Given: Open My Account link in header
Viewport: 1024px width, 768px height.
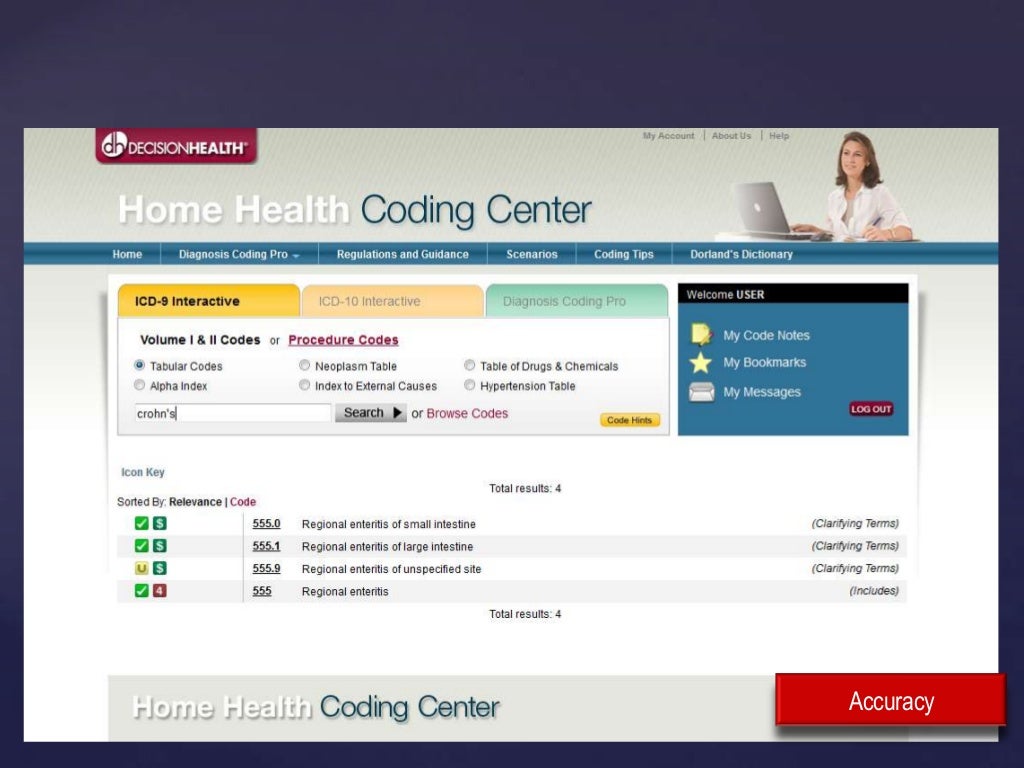Looking at the screenshot, I should coord(668,136).
